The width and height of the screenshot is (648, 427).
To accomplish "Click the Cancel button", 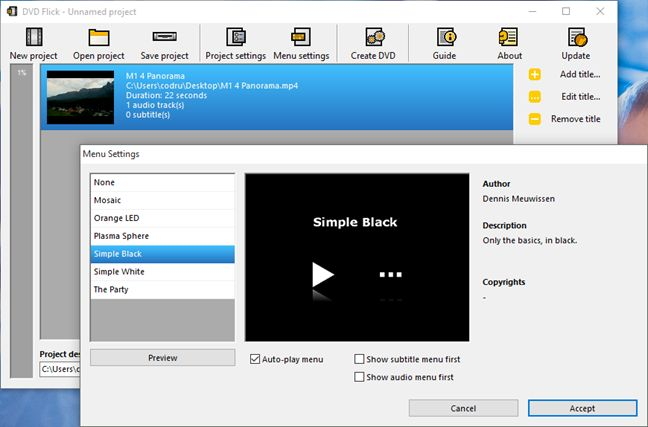I will [463, 408].
